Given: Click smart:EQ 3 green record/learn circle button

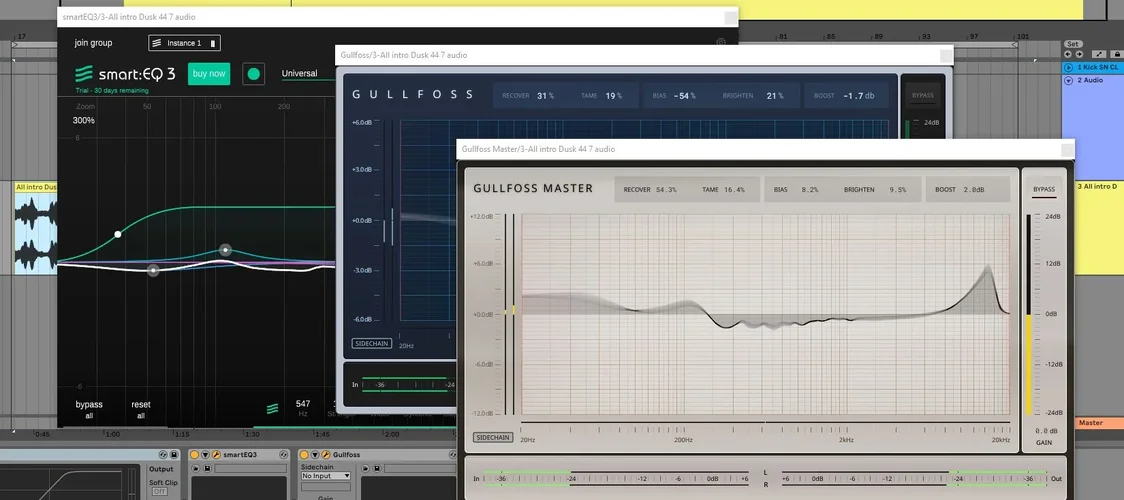Looking at the screenshot, I should tap(253, 74).
